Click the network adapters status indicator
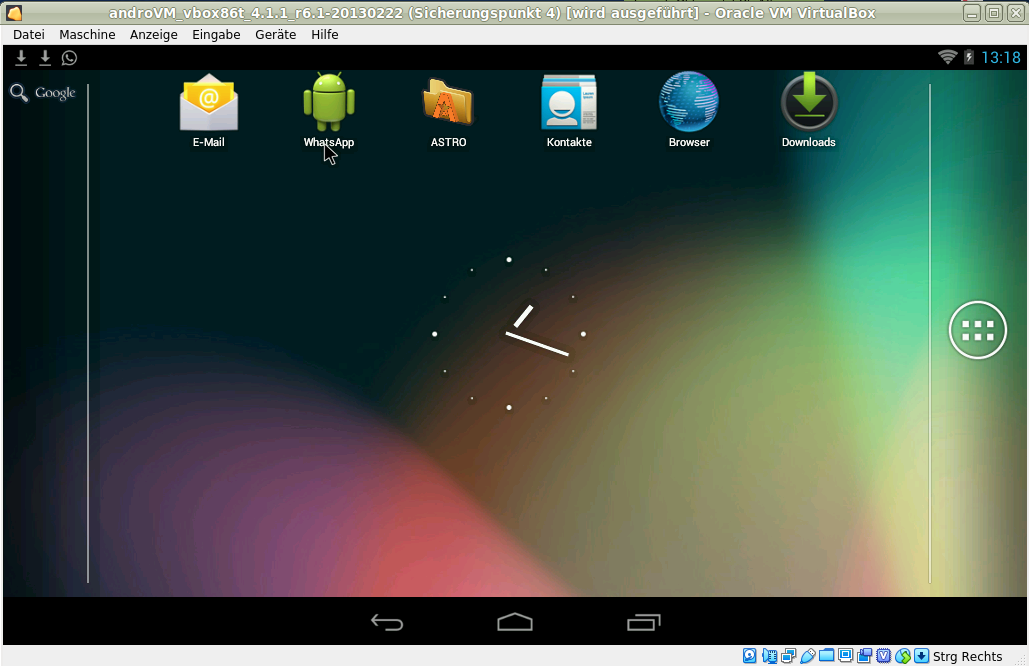 [789, 656]
